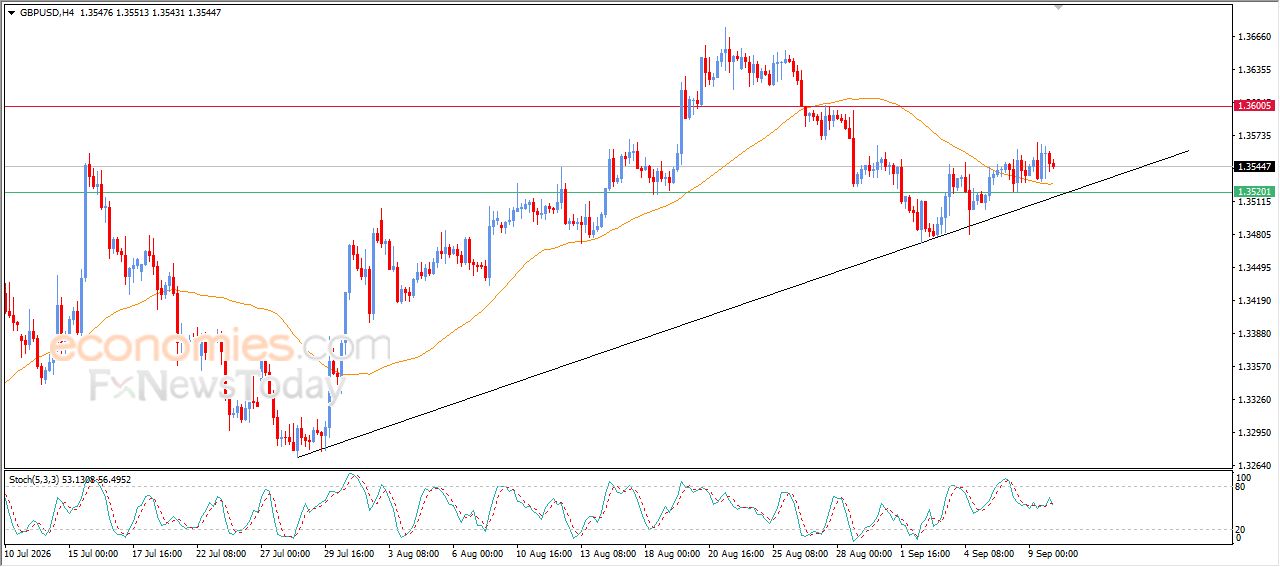Click the 10 Aug 16:00 time label
This screenshot has width=1280, height=567.
click(544, 553)
